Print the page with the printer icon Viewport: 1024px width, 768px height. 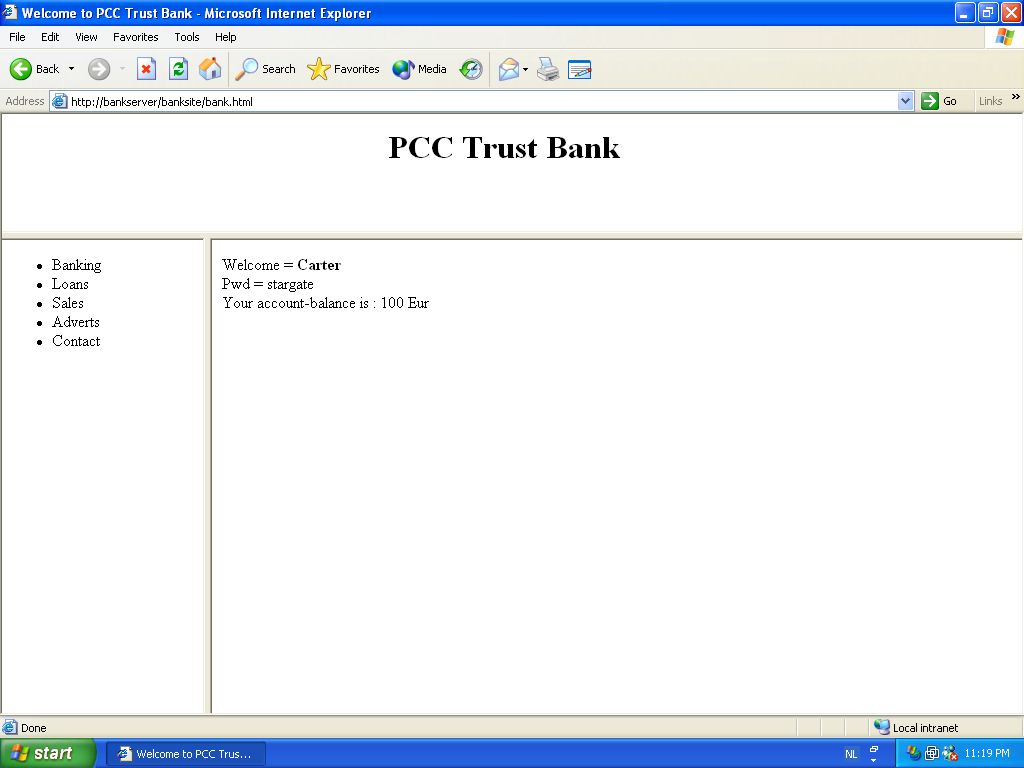548,69
